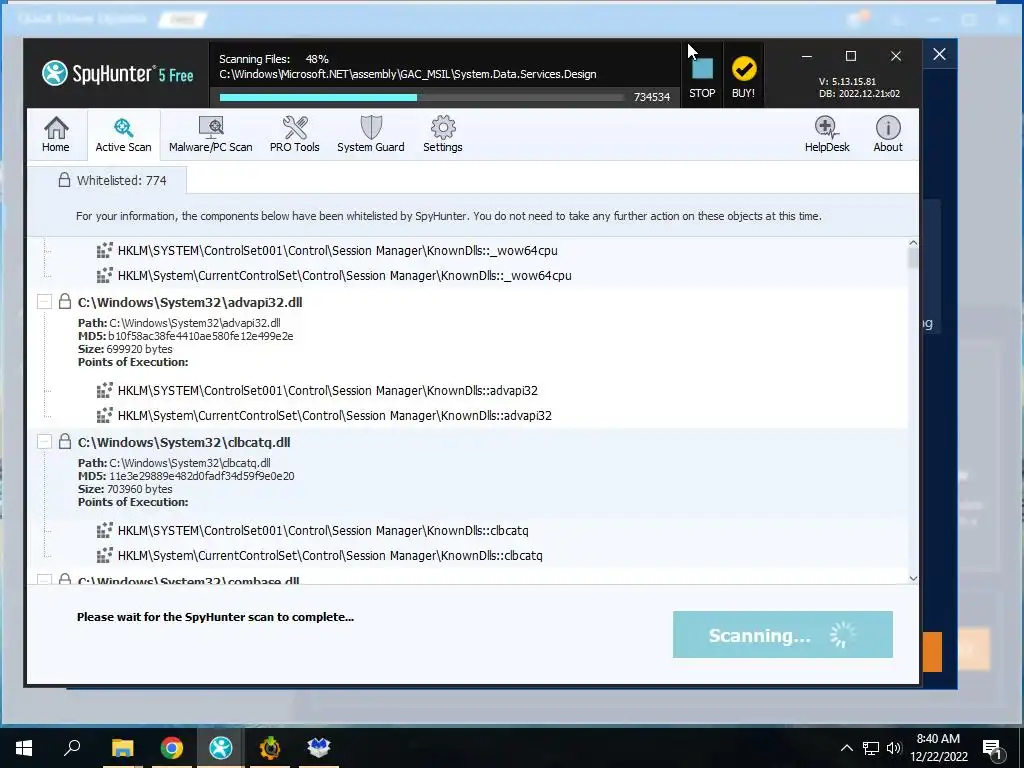Open SpyHunter Settings

tap(443, 135)
